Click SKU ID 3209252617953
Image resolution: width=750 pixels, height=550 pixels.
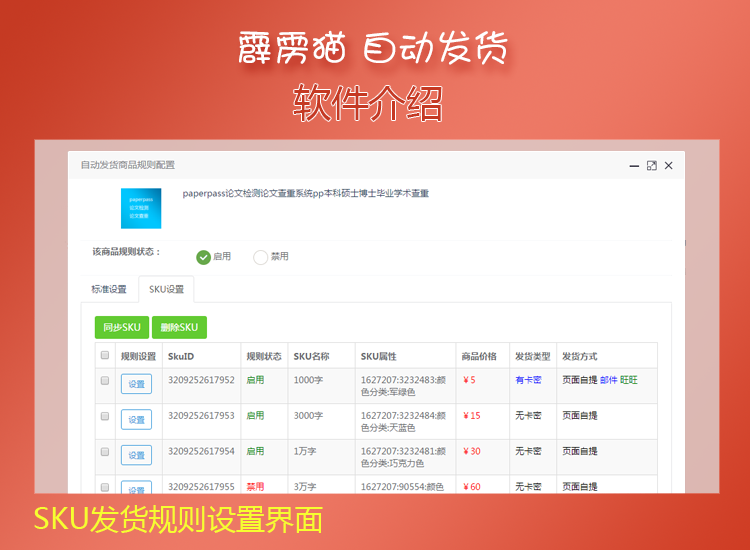[x=201, y=415]
